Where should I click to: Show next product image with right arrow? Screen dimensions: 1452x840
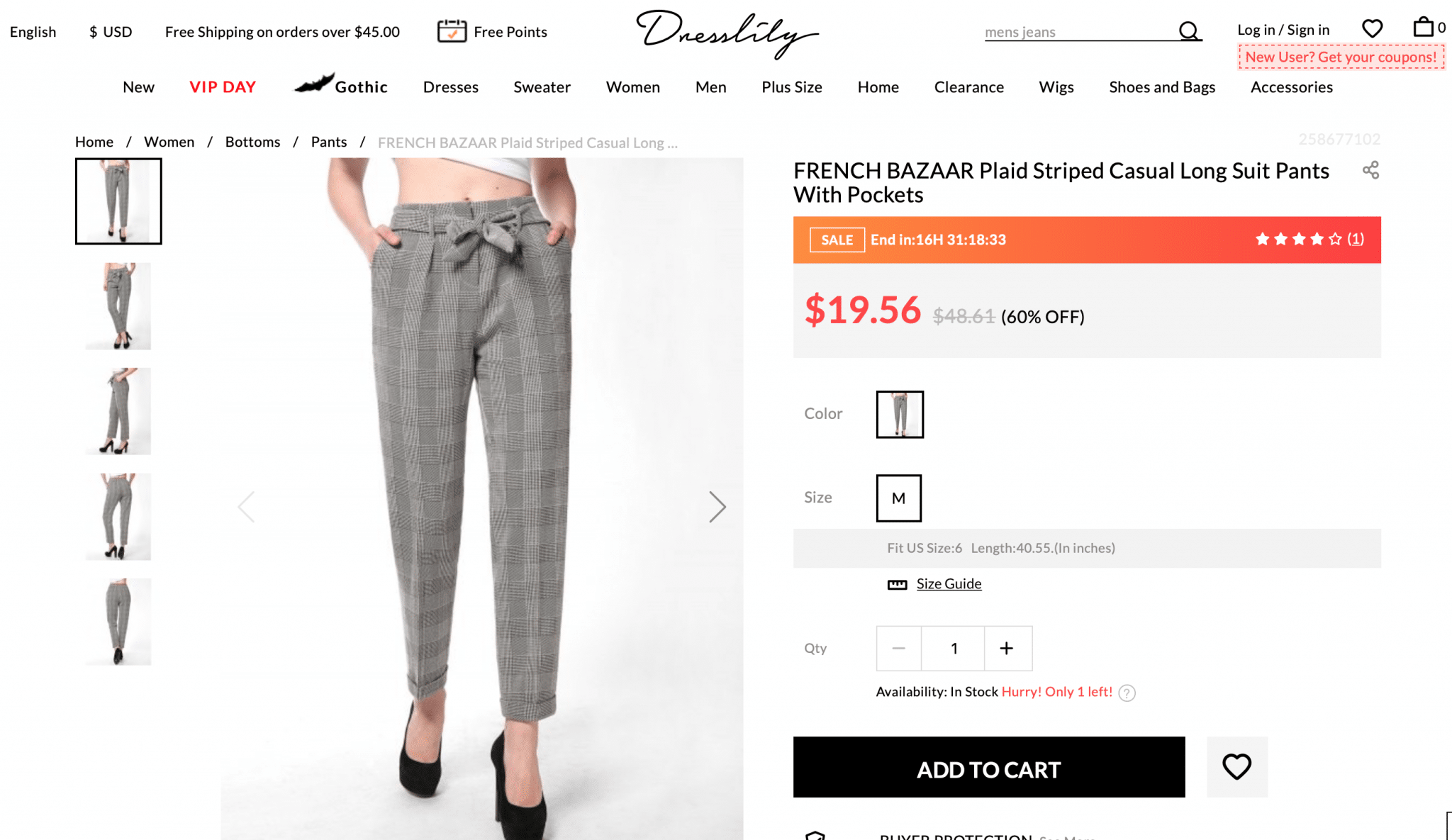(717, 507)
